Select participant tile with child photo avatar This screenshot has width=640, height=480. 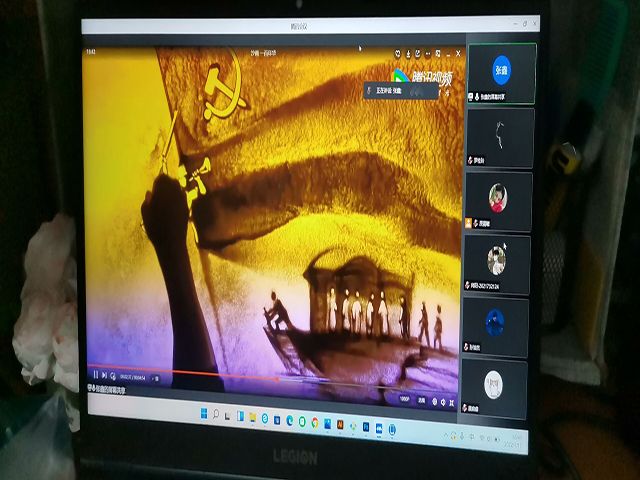(x=498, y=201)
